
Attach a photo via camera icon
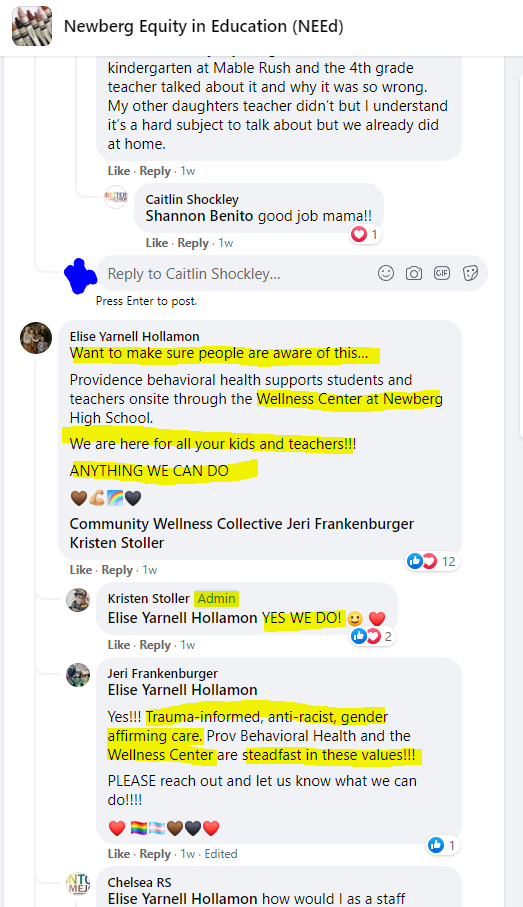414,273
